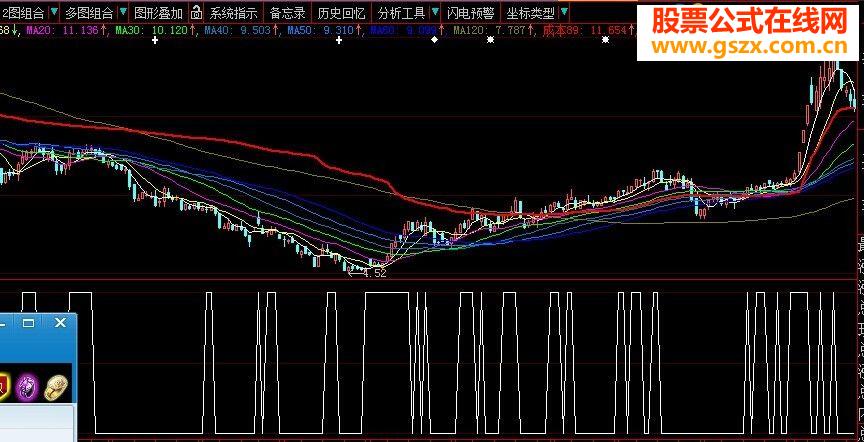This screenshot has height=442, width=864.
Task: Open the 2图组合 toolbar item
Action: (23, 12)
